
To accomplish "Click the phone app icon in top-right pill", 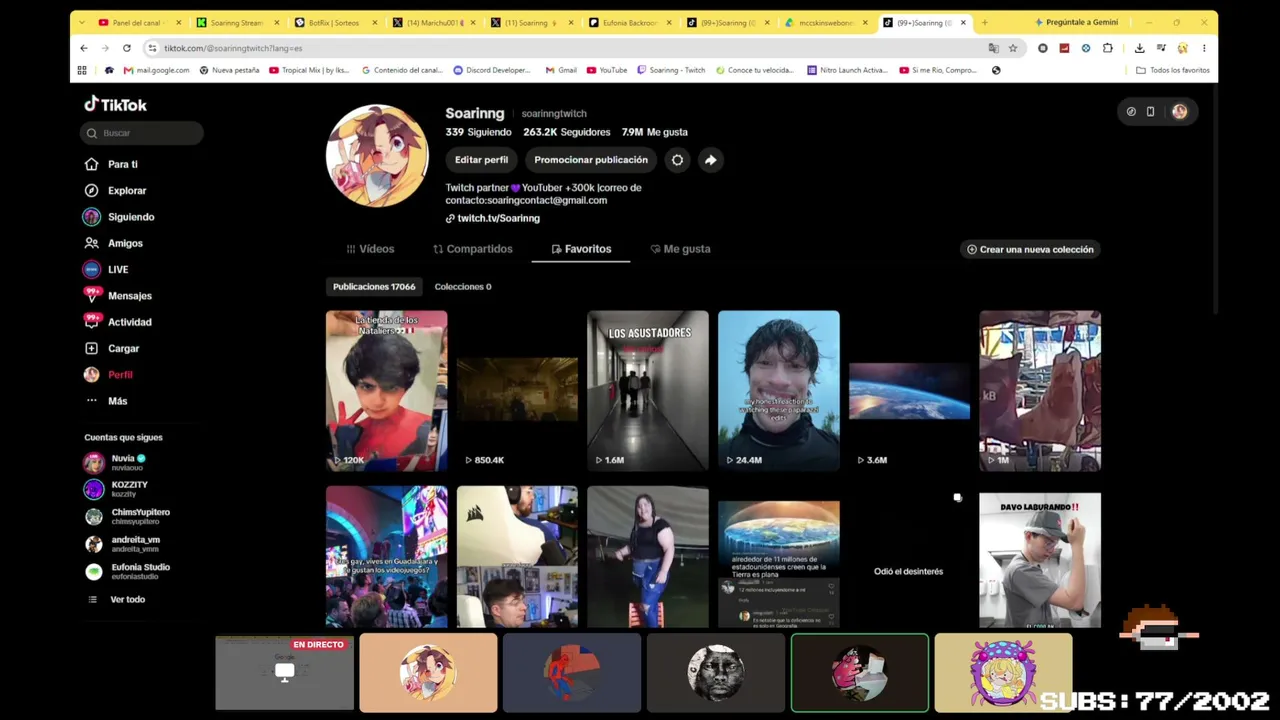I will click(x=1150, y=112).
